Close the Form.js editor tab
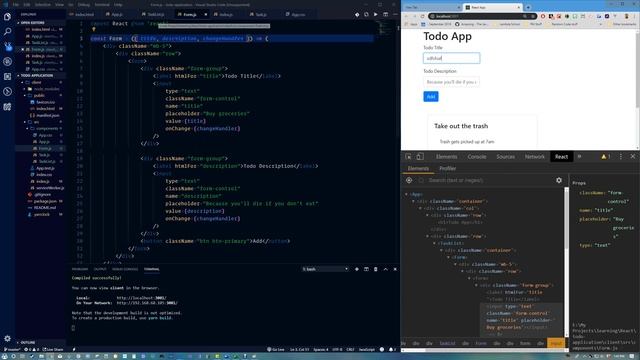The image size is (640, 360). tap(205, 14)
